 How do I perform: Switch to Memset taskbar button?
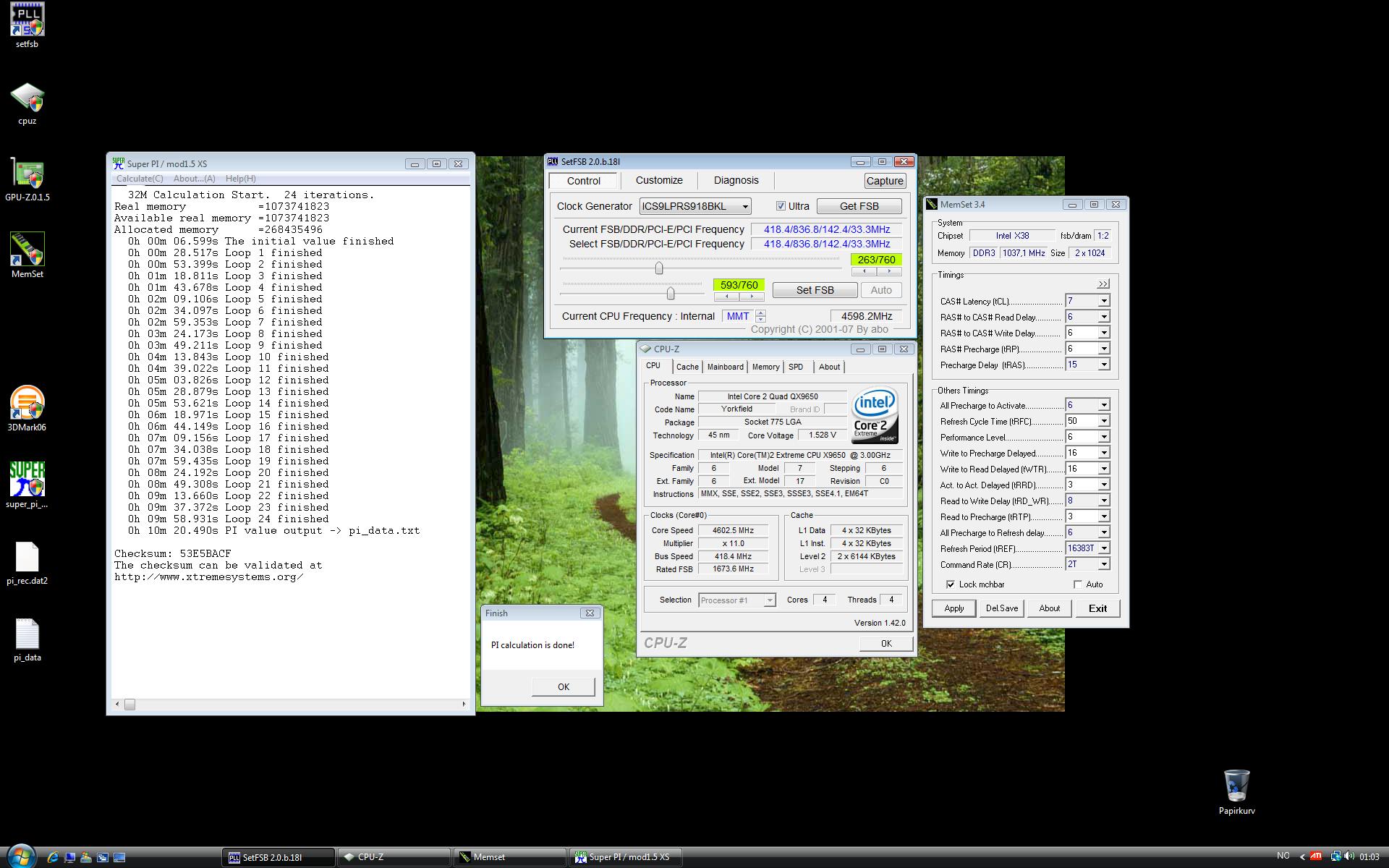(x=509, y=857)
